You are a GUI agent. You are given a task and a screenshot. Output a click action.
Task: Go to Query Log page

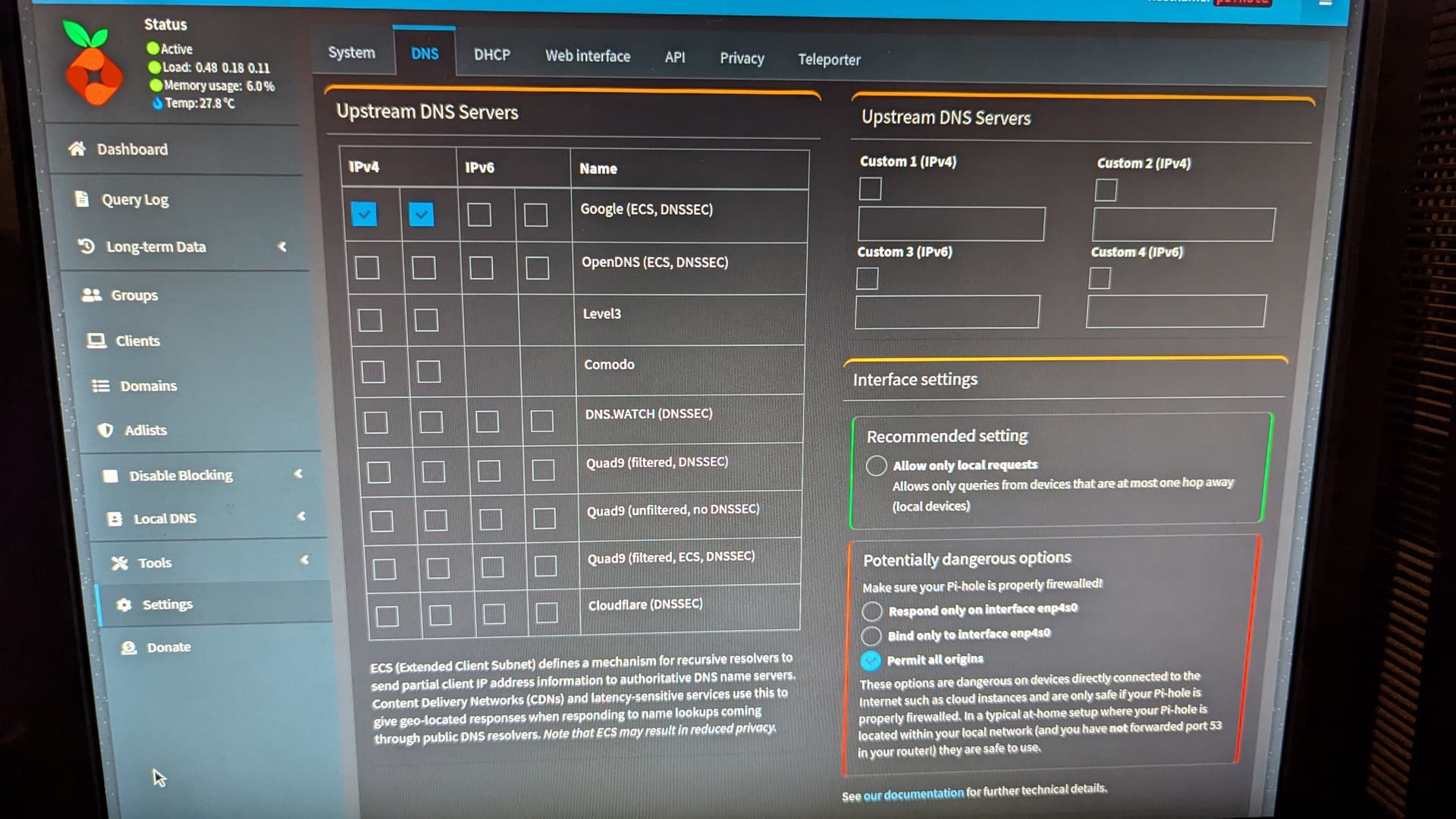pyautogui.click(x=135, y=199)
